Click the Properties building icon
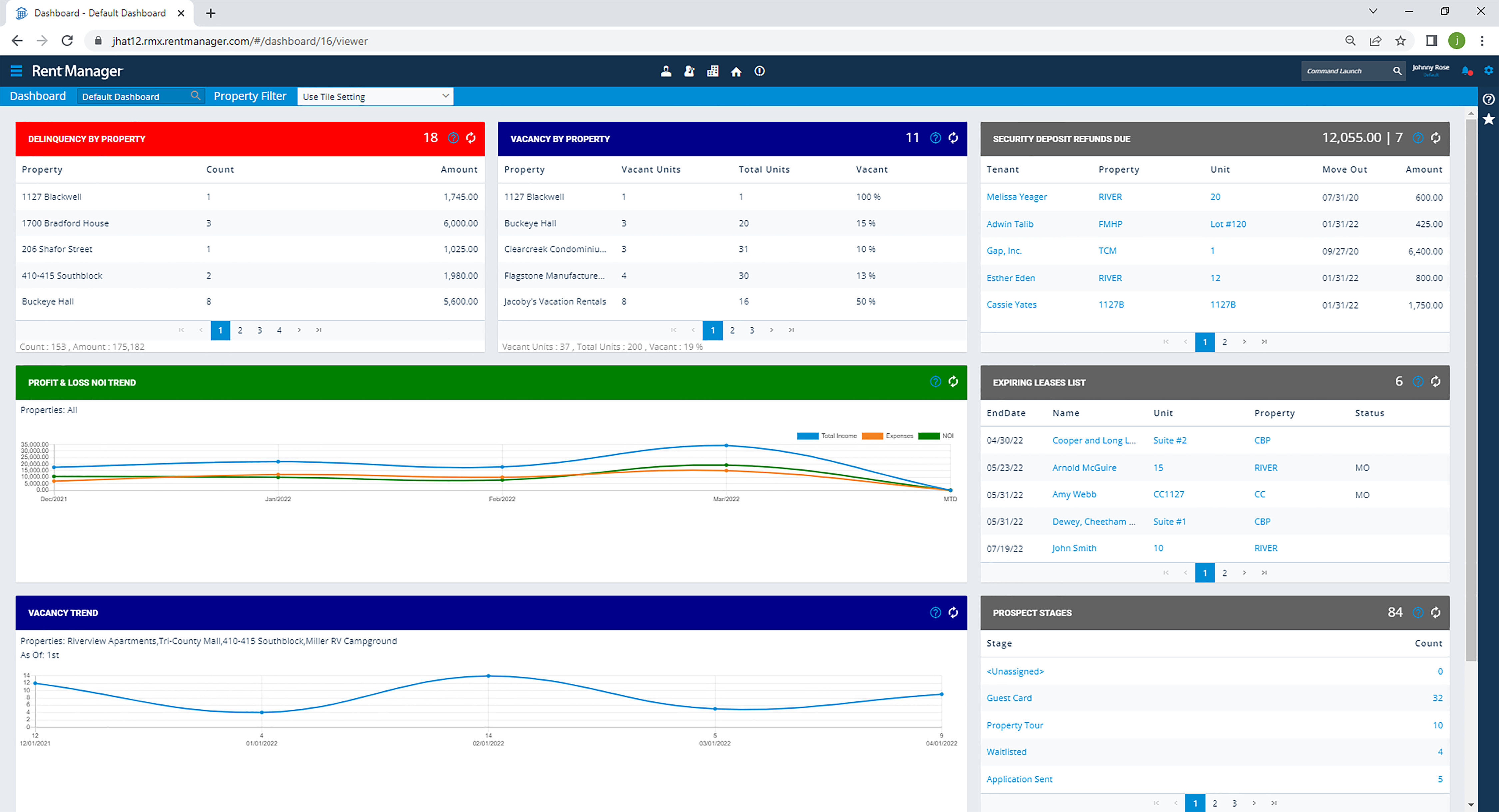This screenshot has height=812, width=1499. tap(713, 71)
